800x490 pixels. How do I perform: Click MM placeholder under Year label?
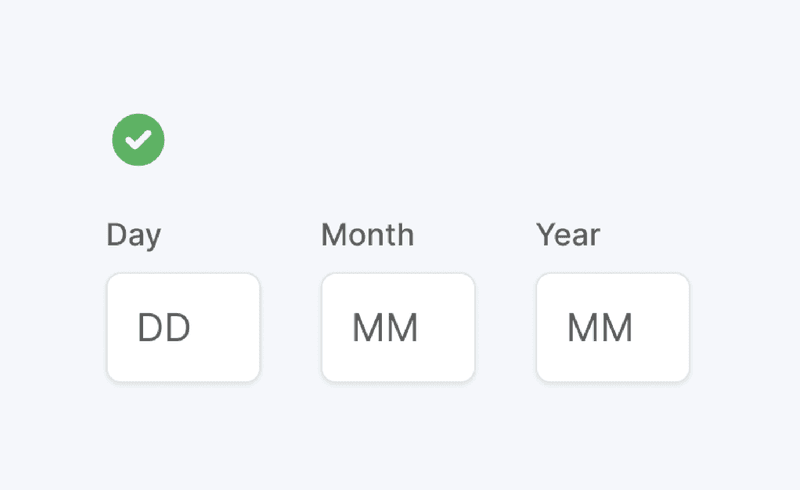600,328
